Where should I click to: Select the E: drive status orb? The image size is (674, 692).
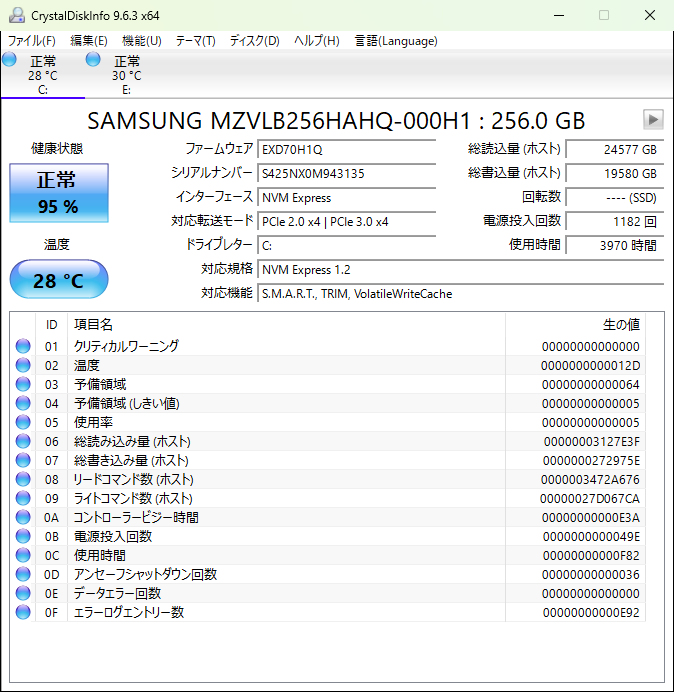[x=93, y=61]
